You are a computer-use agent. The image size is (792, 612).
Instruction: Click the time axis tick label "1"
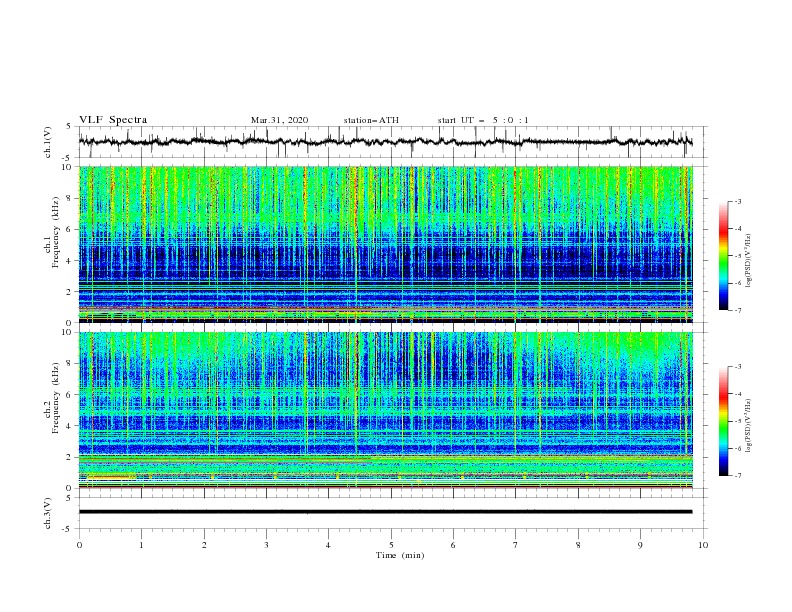click(x=141, y=545)
